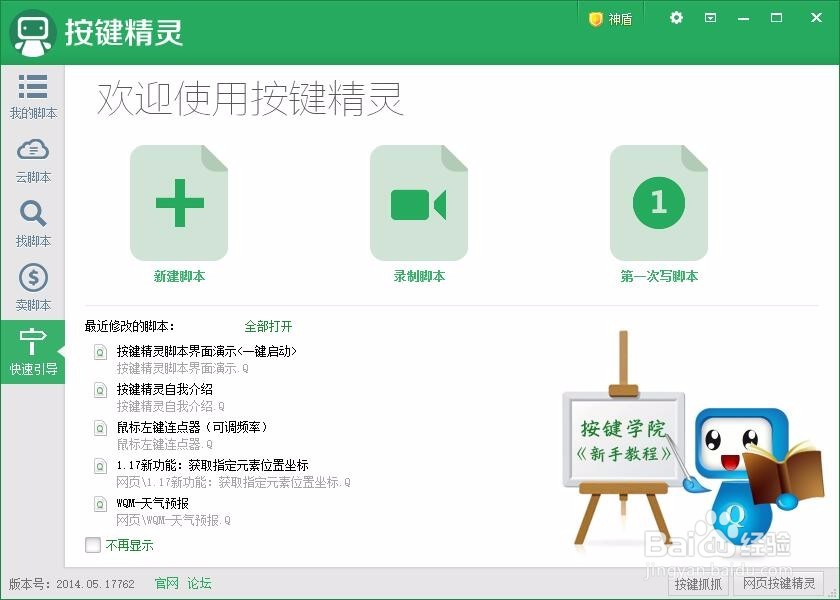The image size is (840, 600).
Task: Click 全部打开 to open all scripts
Action: [268, 326]
